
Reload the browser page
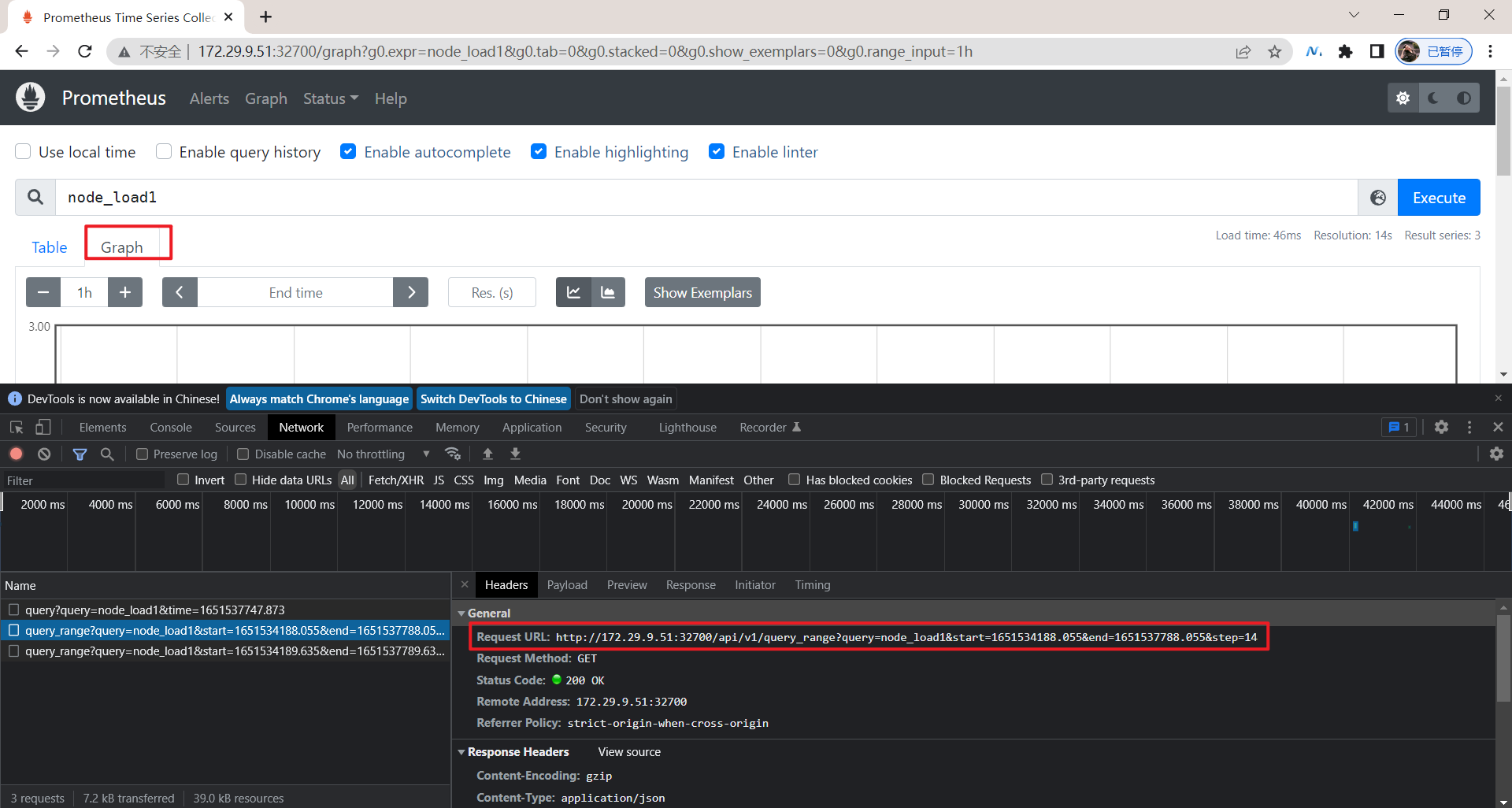click(x=85, y=52)
